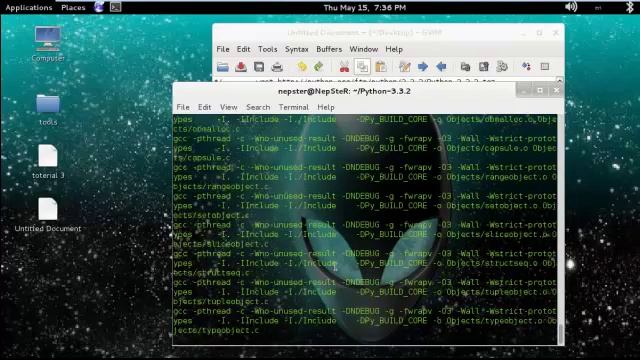Cut selection with scissors icon

tap(344, 67)
